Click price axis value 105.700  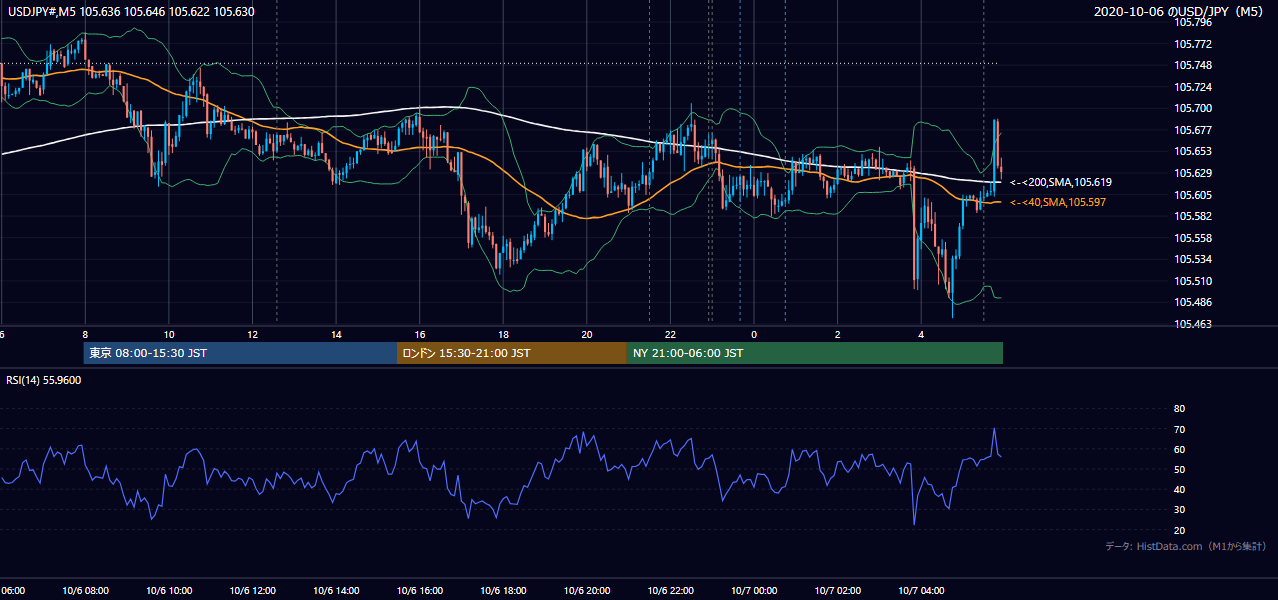click(x=1193, y=108)
